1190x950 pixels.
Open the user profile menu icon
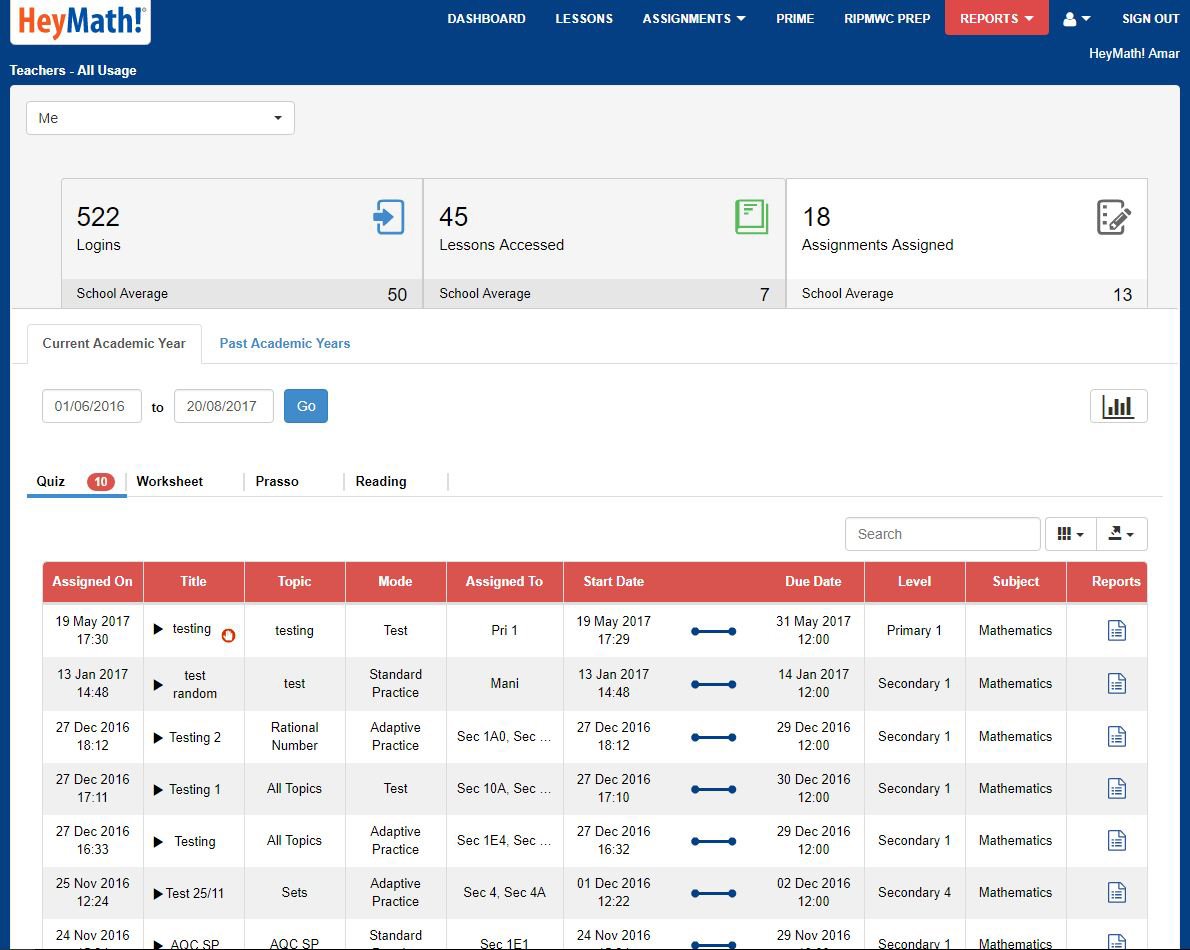1076,19
